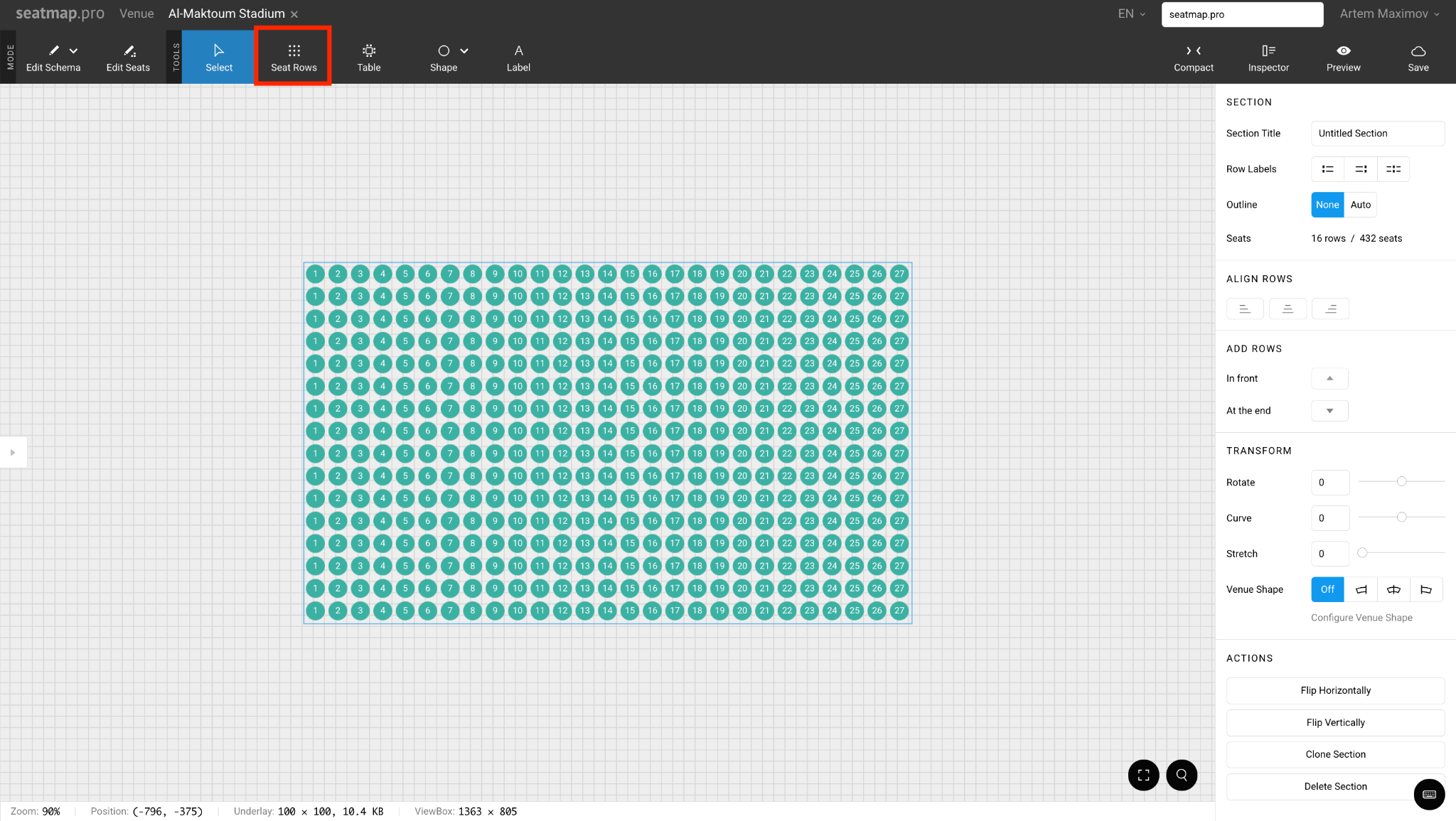
Task: Switch to Compact view
Action: [1193, 57]
